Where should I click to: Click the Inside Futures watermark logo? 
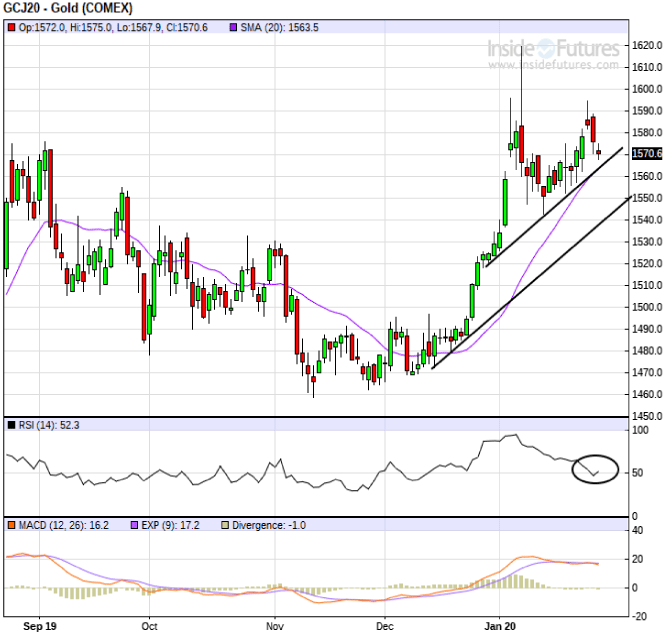pos(552,48)
